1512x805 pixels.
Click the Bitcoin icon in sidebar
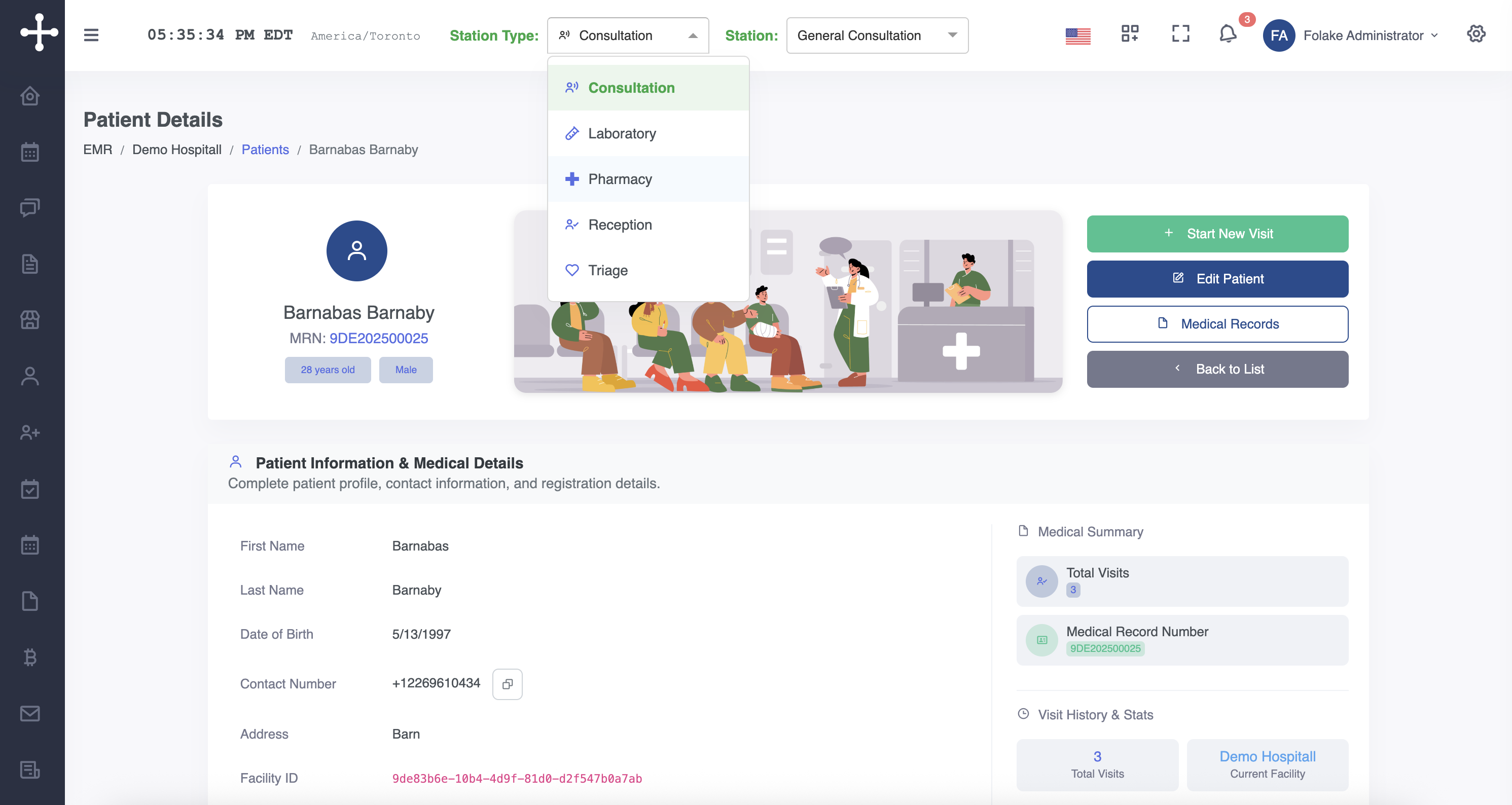30,657
